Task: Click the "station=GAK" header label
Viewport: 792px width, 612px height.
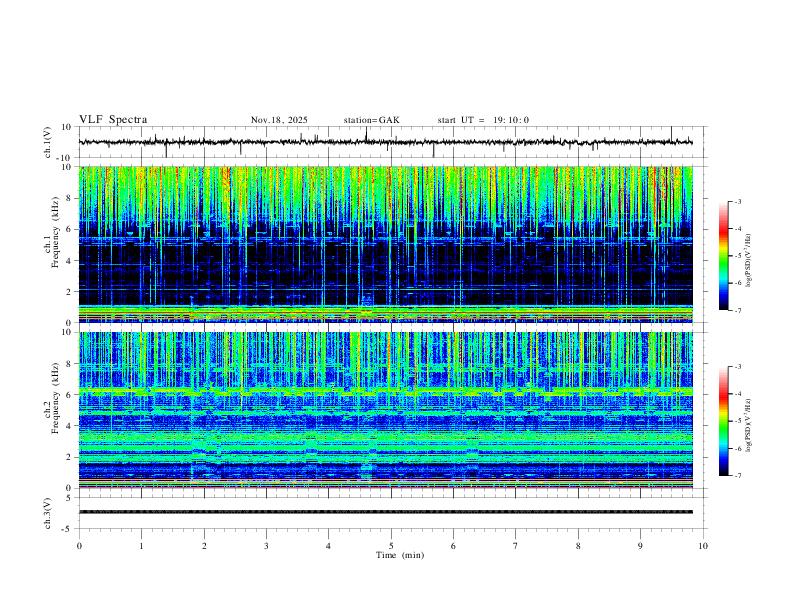Action: click(371, 120)
